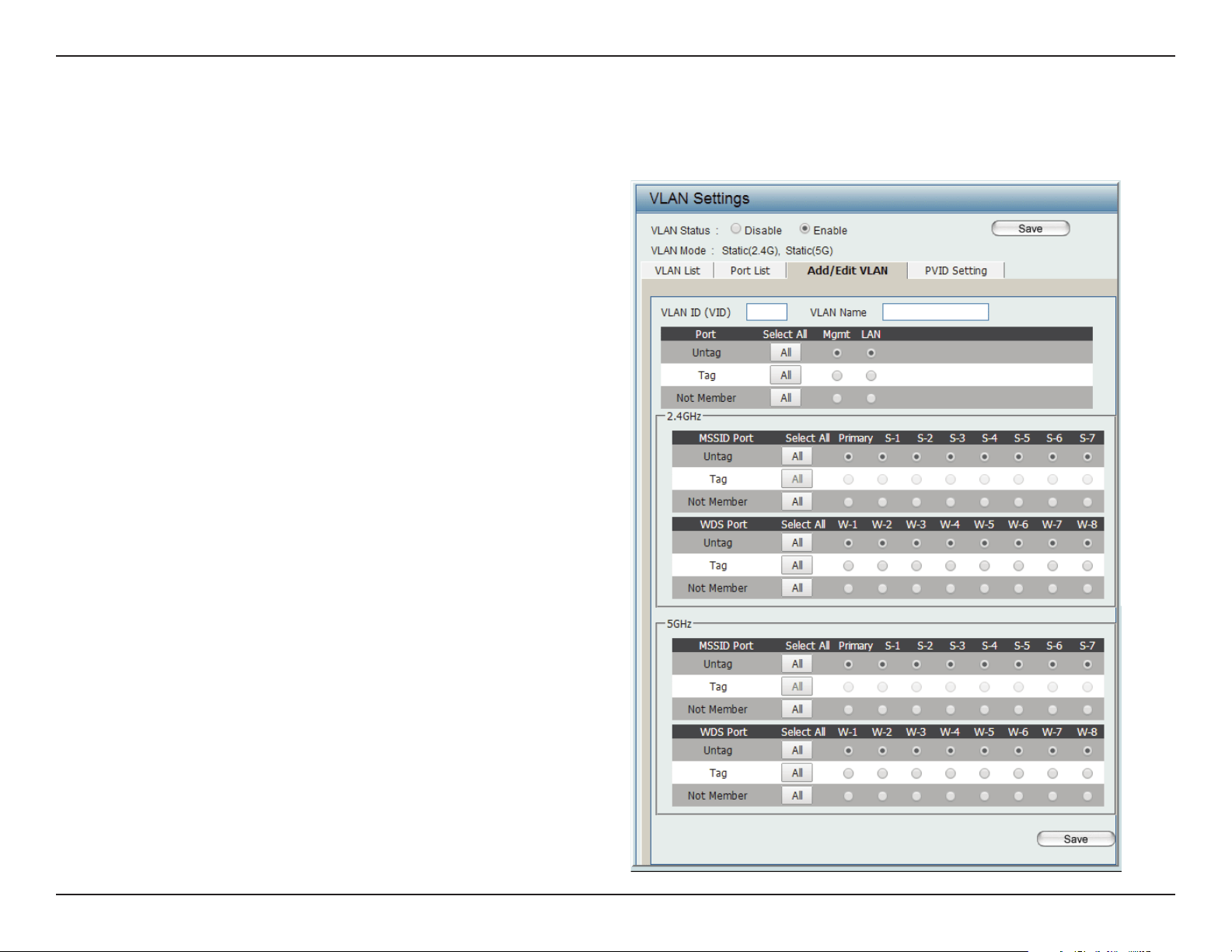This screenshot has width=1232, height=952.
Task: Set 5GHz WDS W-2 to Tag
Action: point(882,773)
